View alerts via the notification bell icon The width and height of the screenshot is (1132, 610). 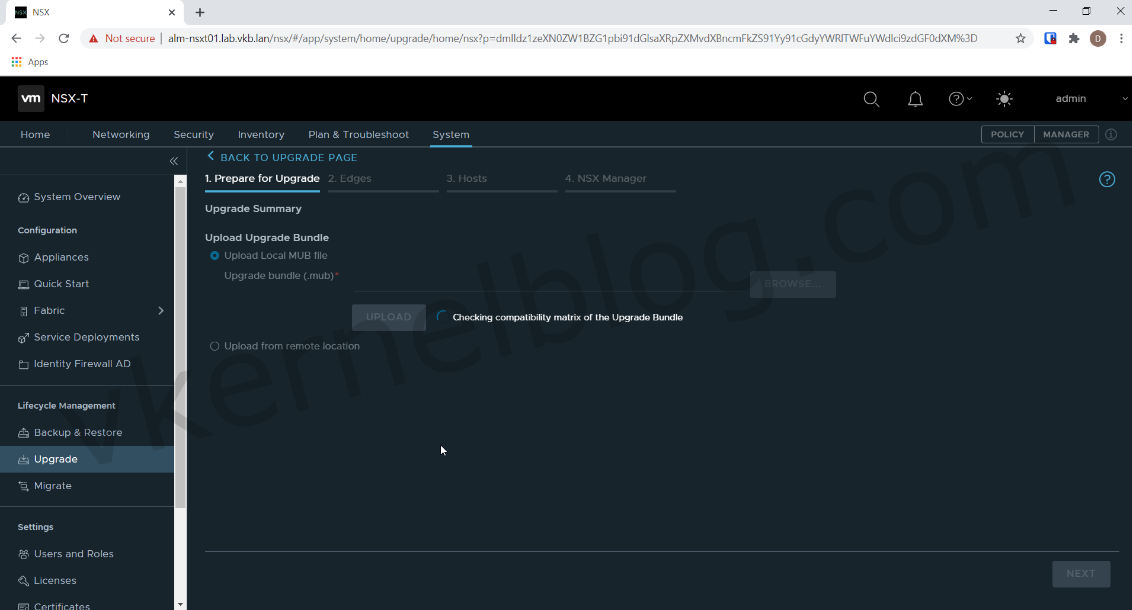pyautogui.click(x=915, y=98)
